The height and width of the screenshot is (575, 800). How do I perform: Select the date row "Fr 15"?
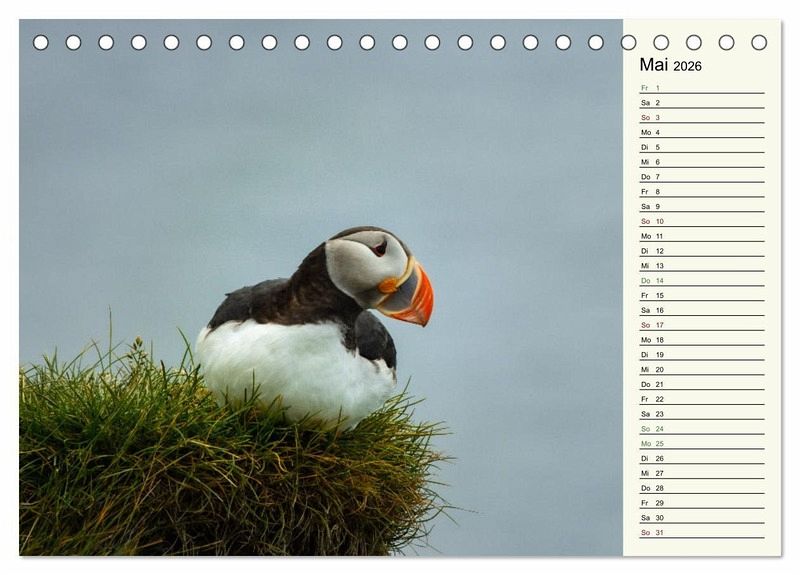(702, 295)
